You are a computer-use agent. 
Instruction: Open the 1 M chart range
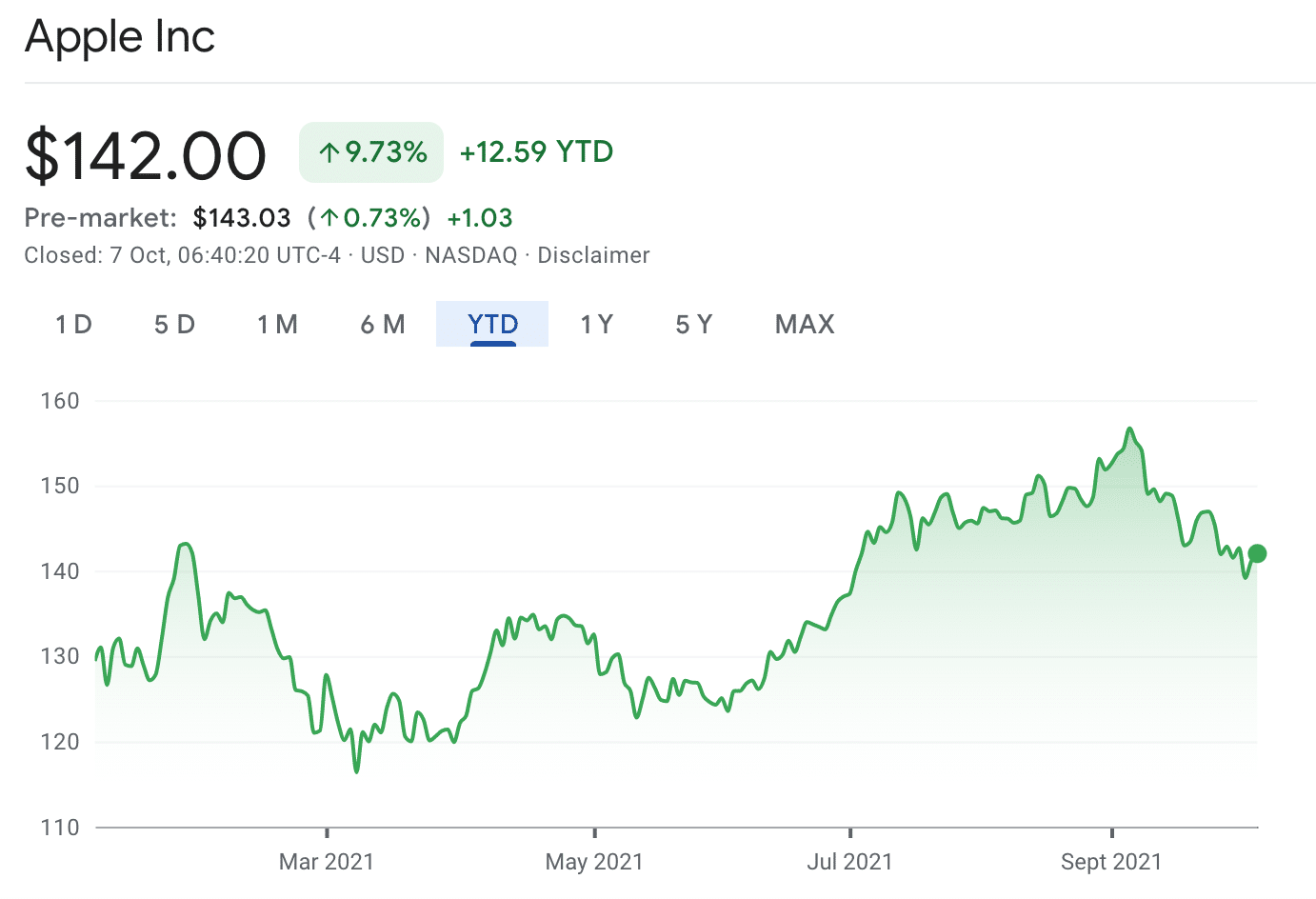click(277, 325)
